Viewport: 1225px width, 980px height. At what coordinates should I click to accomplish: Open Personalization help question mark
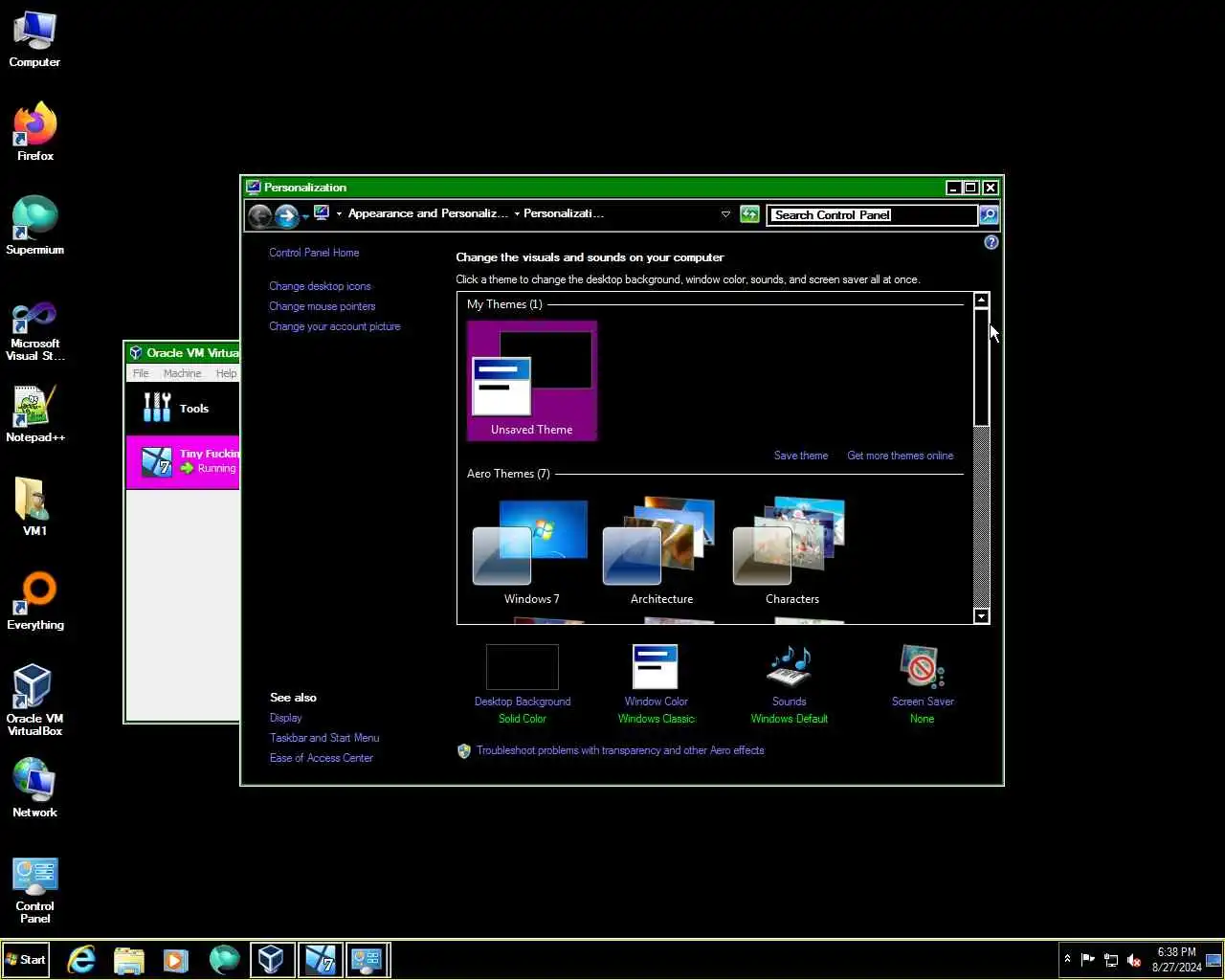pos(991,242)
